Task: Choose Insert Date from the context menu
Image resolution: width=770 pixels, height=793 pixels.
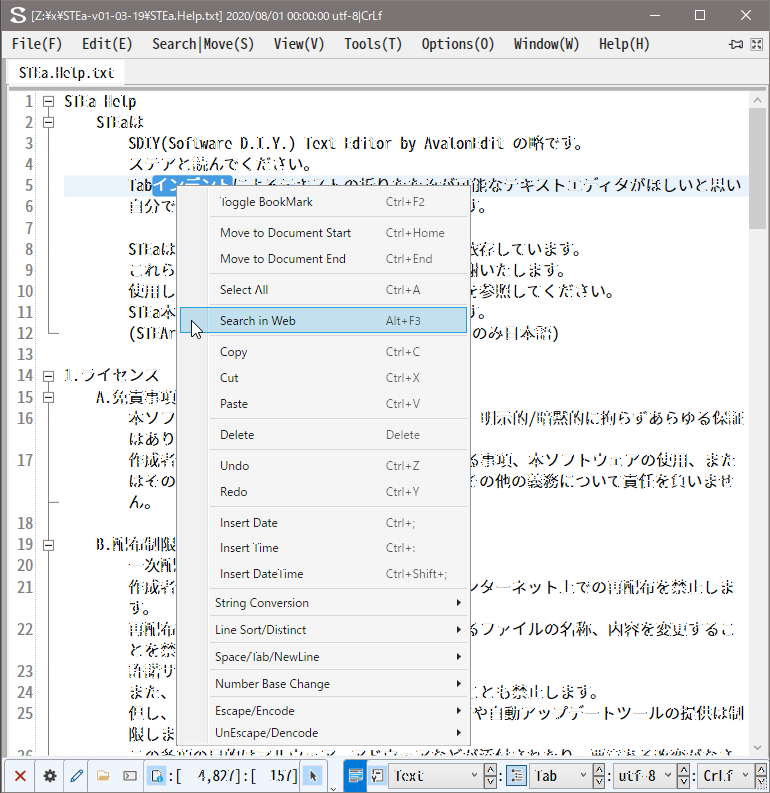Action: pyautogui.click(x=324, y=523)
